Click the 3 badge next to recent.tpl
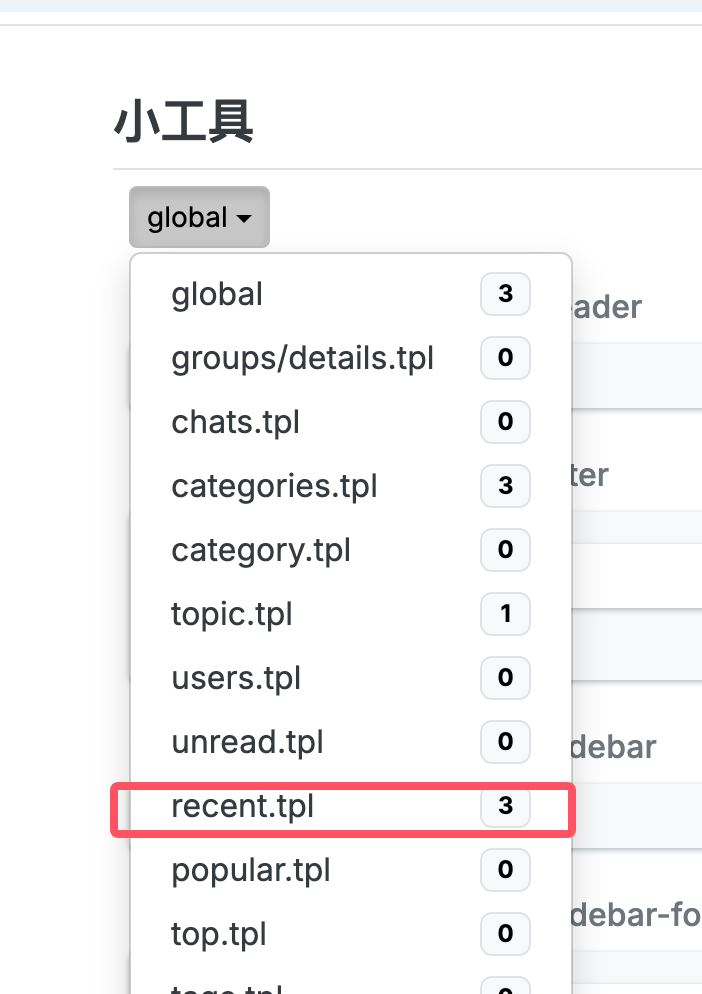 pos(505,806)
